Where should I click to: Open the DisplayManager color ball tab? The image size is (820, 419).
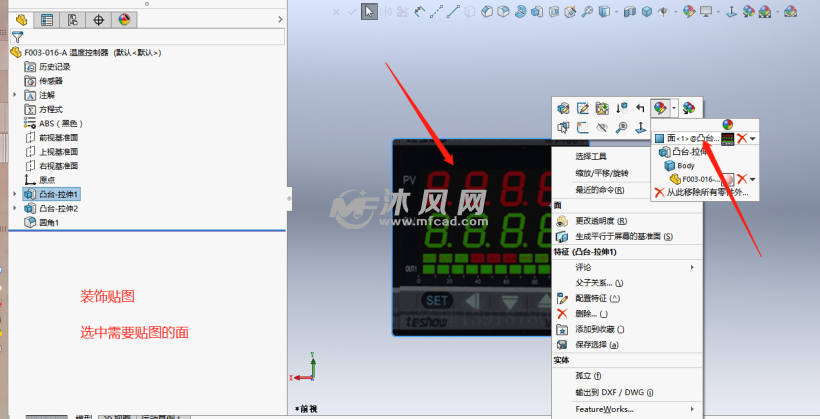click(x=124, y=20)
